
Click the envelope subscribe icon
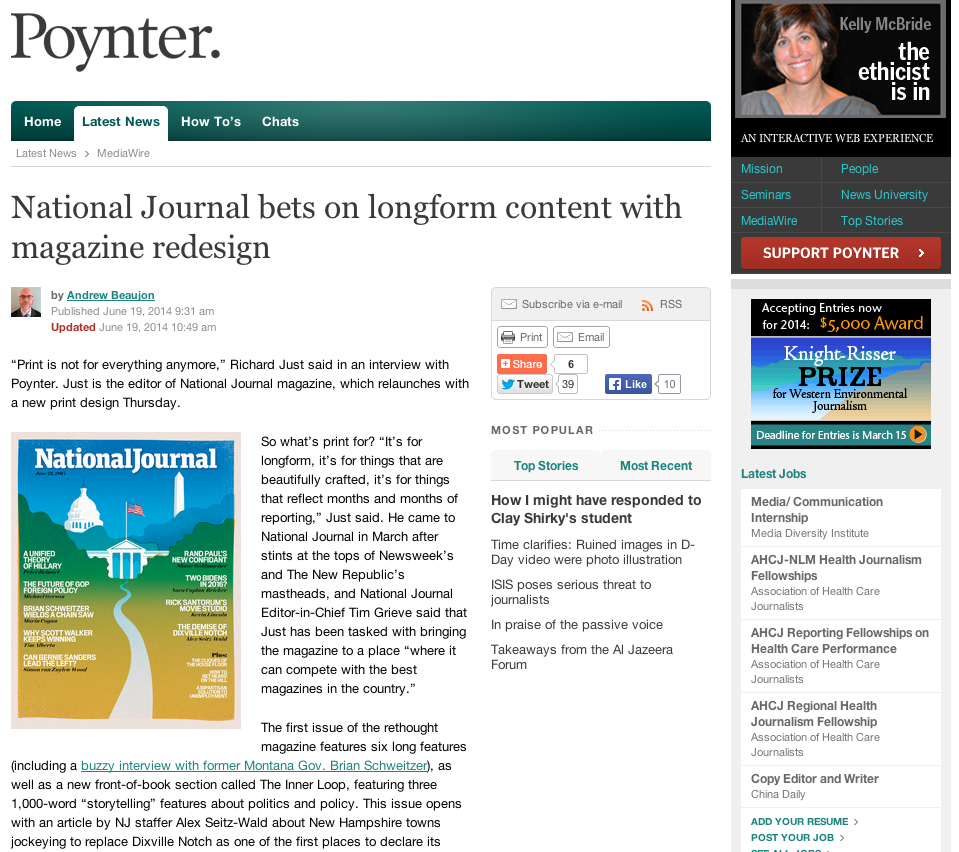509,305
